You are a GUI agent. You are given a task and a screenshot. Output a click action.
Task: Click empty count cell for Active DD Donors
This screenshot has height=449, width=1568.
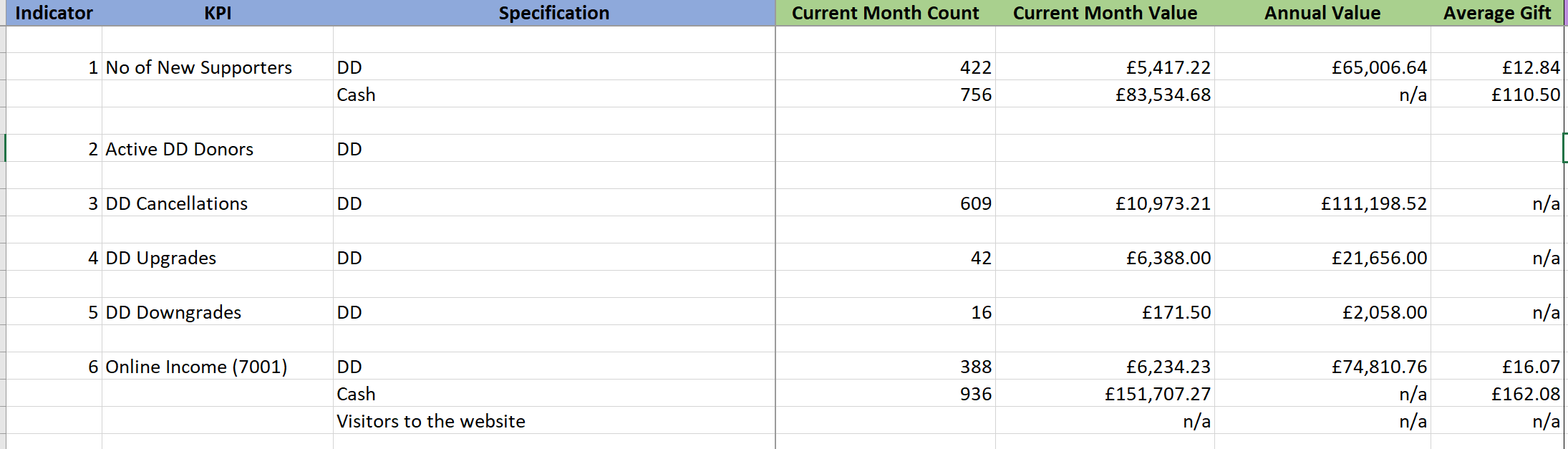[886, 148]
